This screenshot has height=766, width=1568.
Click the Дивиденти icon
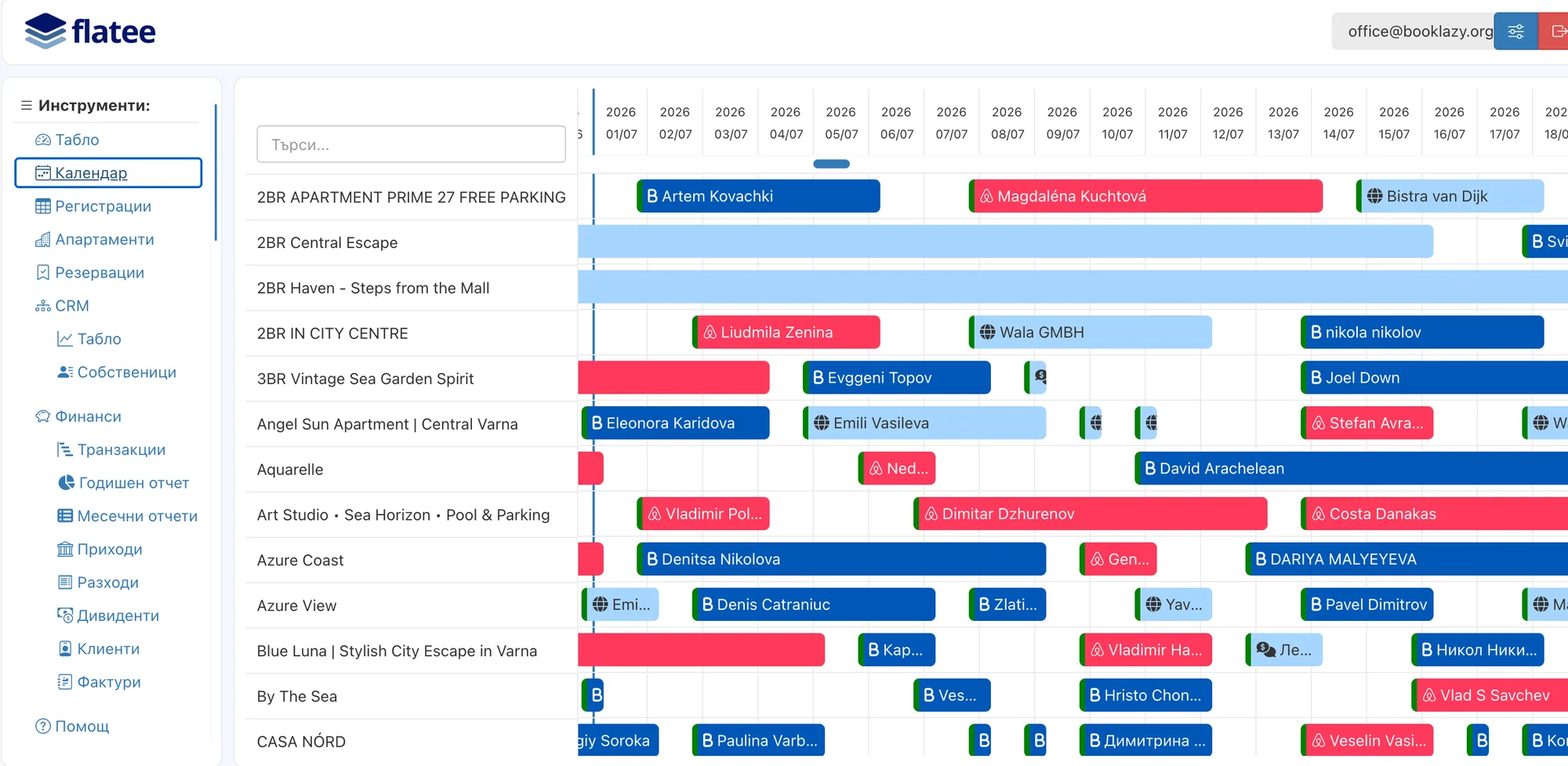pyautogui.click(x=65, y=615)
